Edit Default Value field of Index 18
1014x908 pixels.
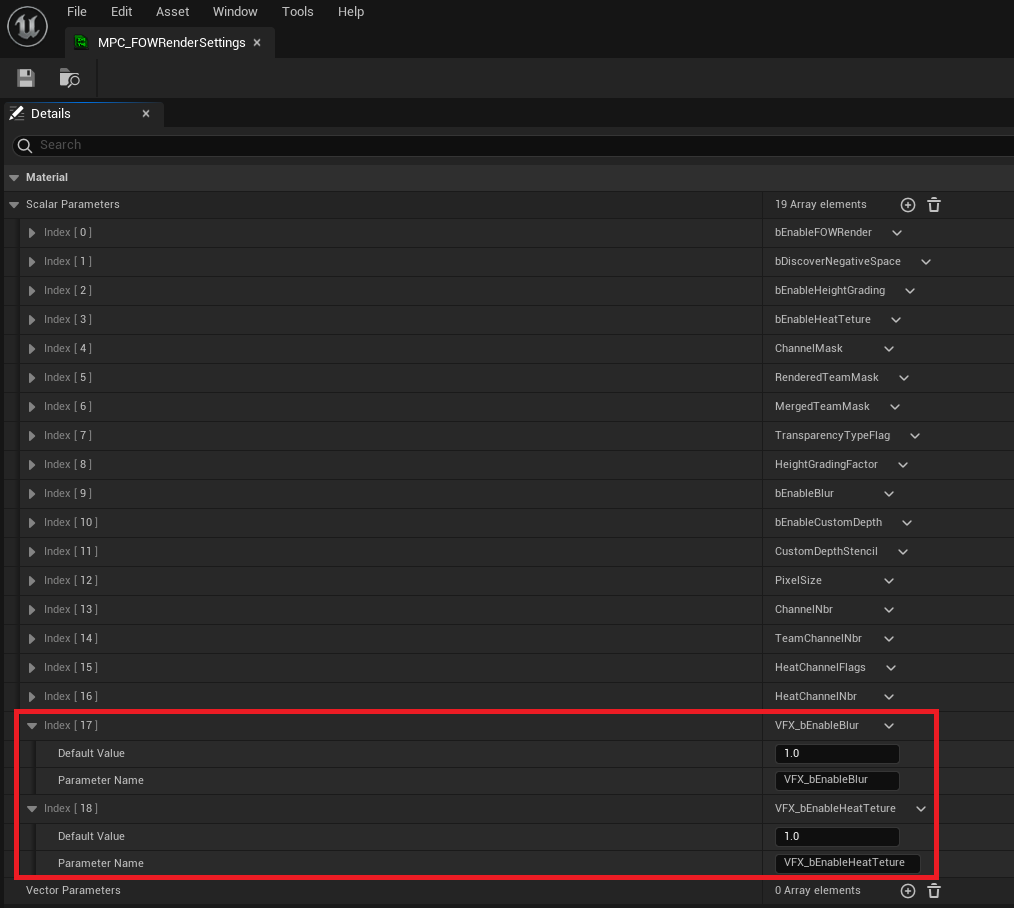pos(837,836)
